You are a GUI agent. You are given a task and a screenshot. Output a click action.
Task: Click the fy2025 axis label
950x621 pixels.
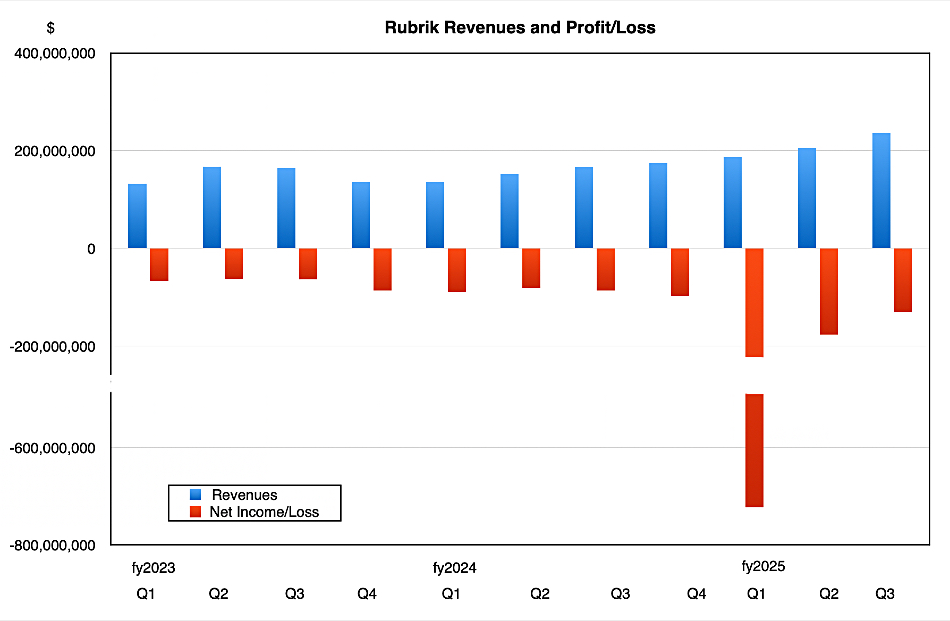[763, 566]
